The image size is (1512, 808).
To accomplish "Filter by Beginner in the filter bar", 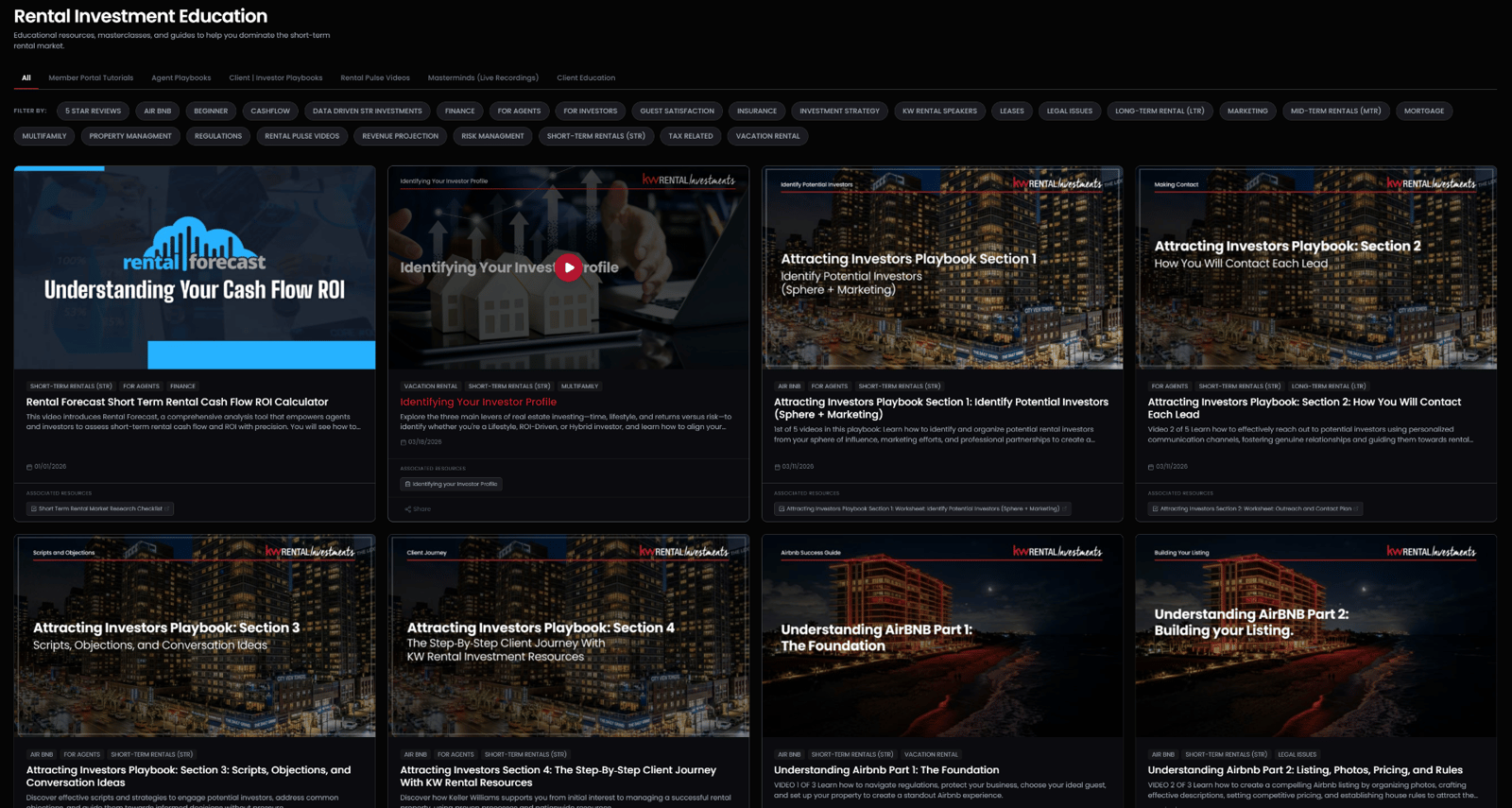I will pyautogui.click(x=211, y=111).
